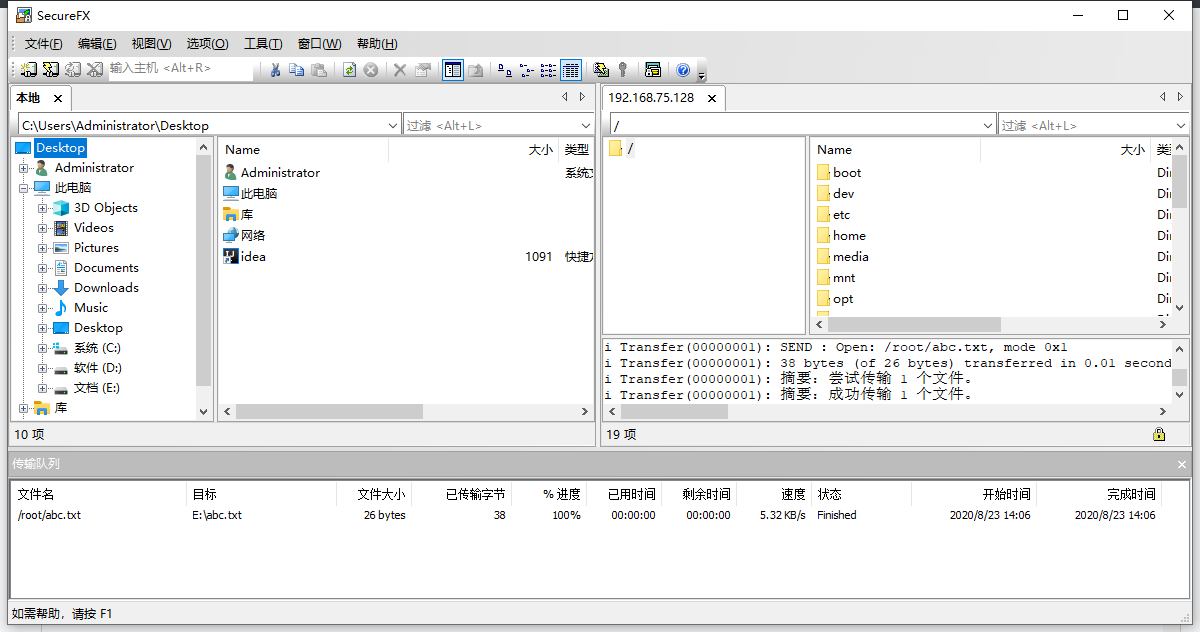This screenshot has width=1200, height=632.
Task: Switch to large icons view
Action: click(x=505, y=70)
